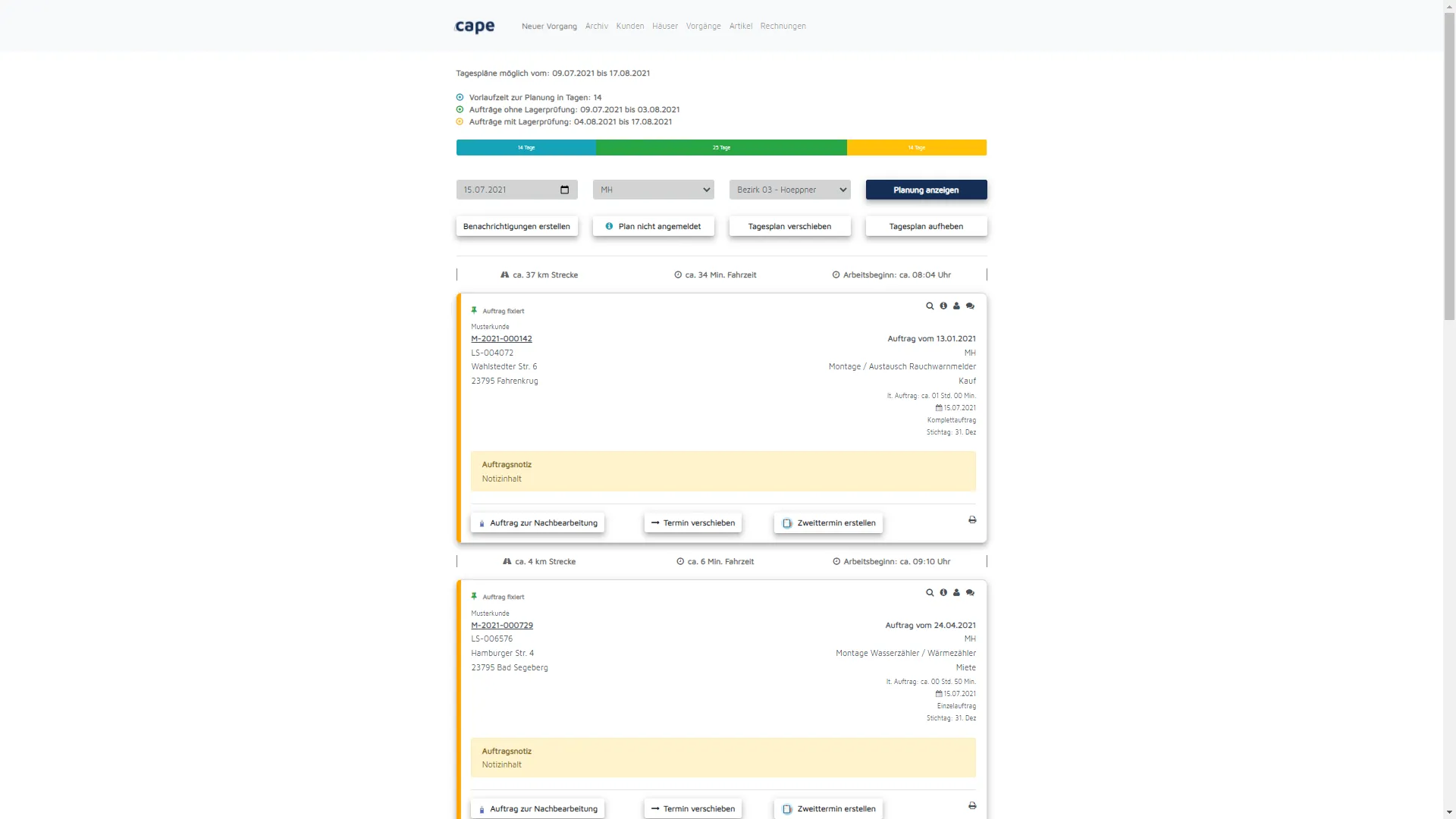Open the MH dropdown
The image size is (1456, 819).
tap(654, 190)
